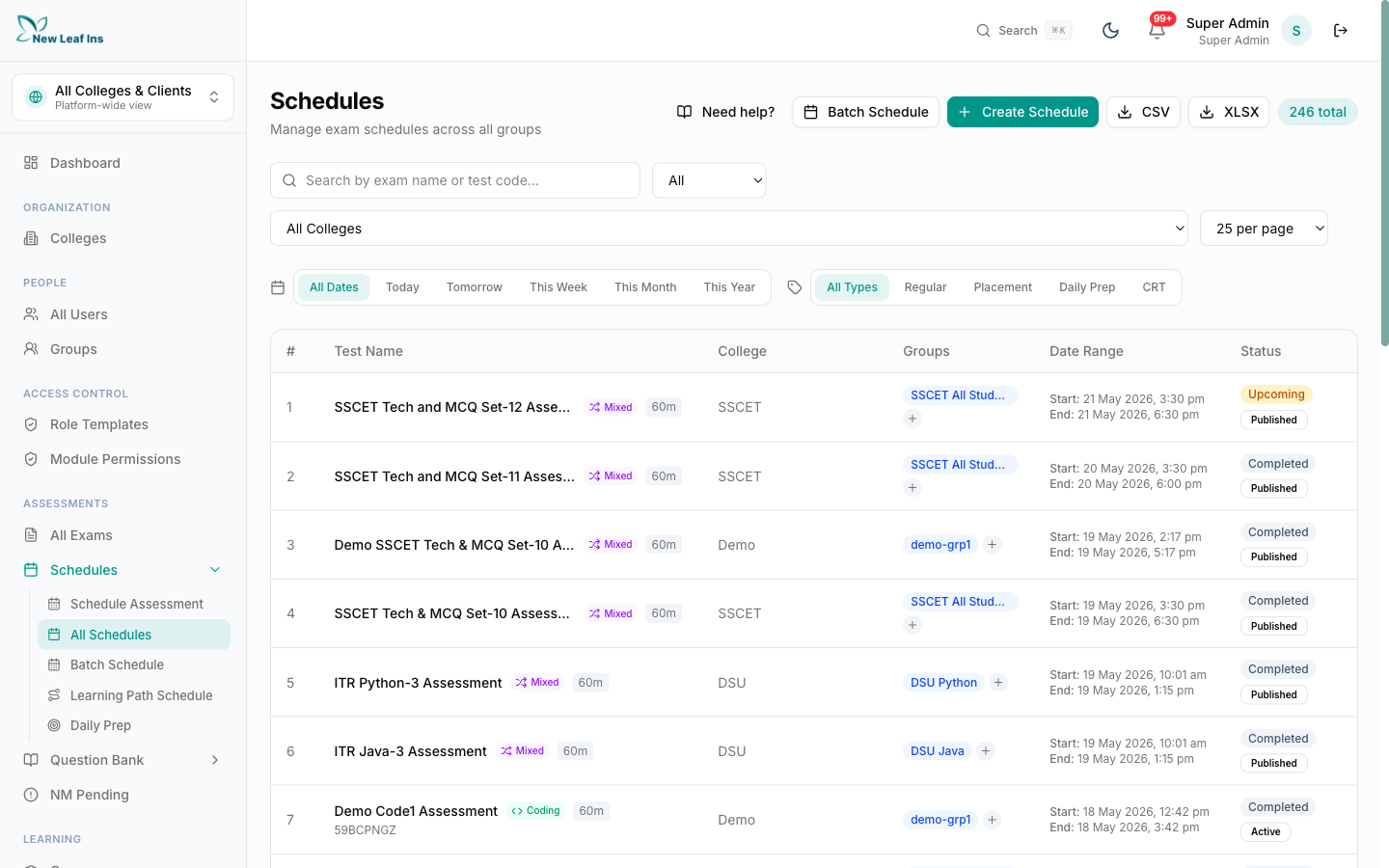The height and width of the screenshot is (868, 1389).
Task: Filter by Regular type
Action: pos(925,287)
